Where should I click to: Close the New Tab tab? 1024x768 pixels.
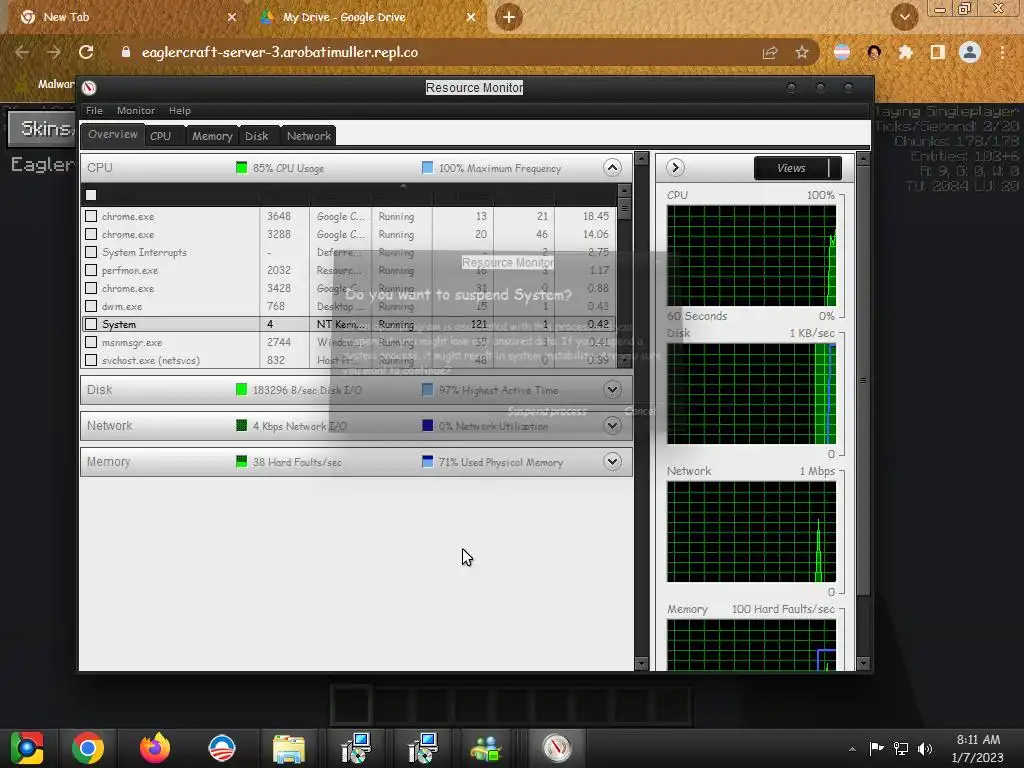click(232, 18)
